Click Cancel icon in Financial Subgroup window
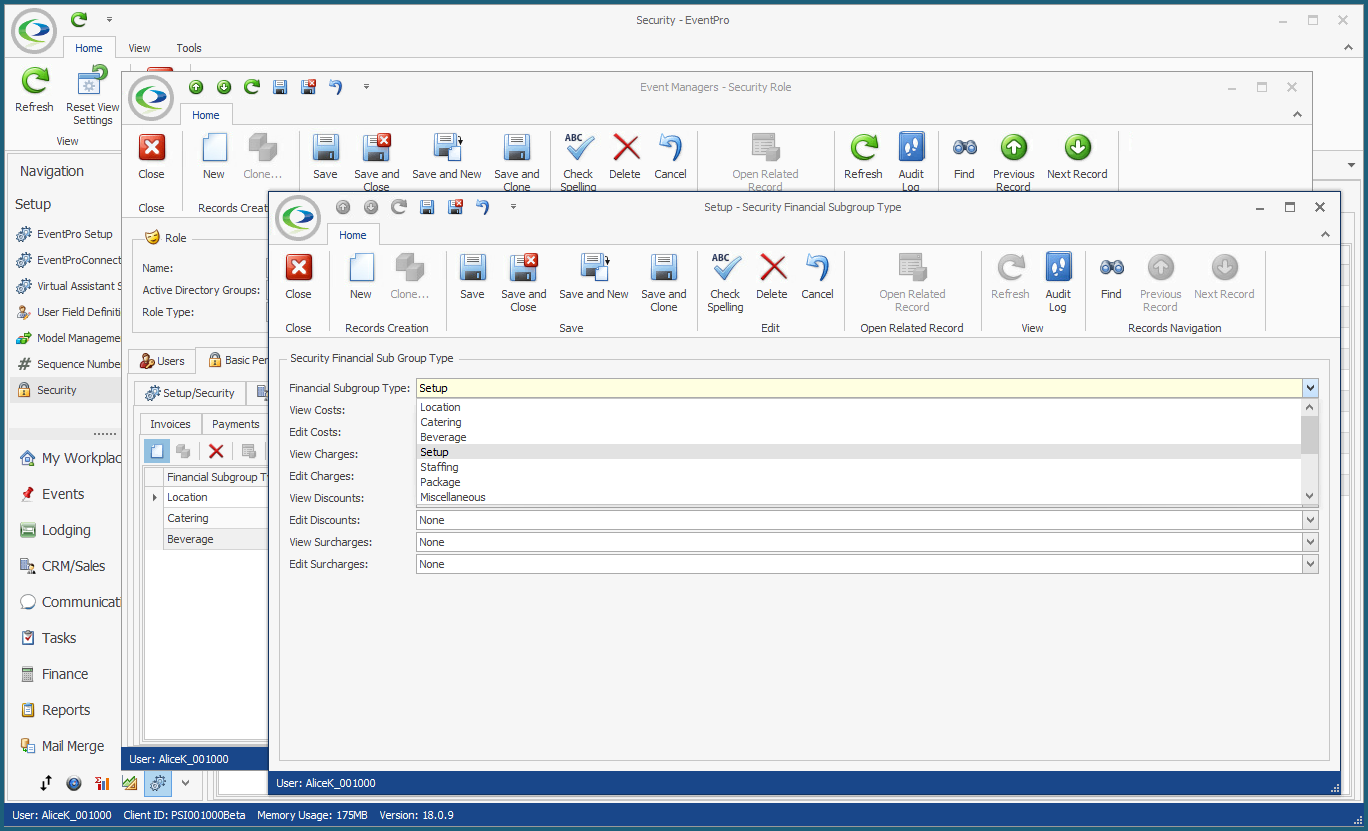The image size is (1368, 831). (x=817, y=268)
